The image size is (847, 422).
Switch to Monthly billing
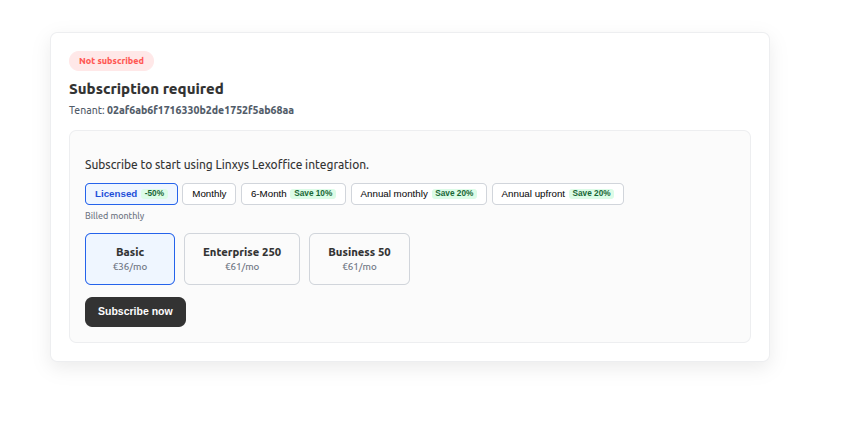click(209, 194)
